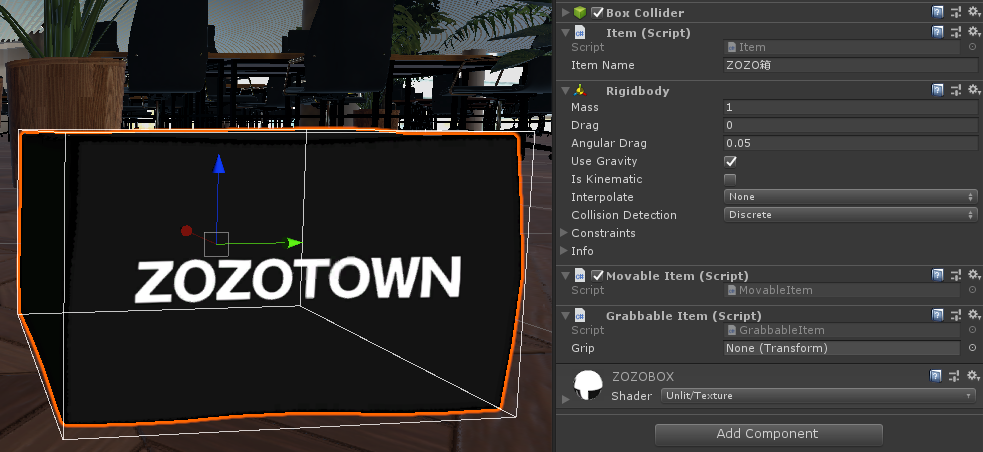Click the MovableItem script reference field
983x452 pixels.
tap(842, 290)
